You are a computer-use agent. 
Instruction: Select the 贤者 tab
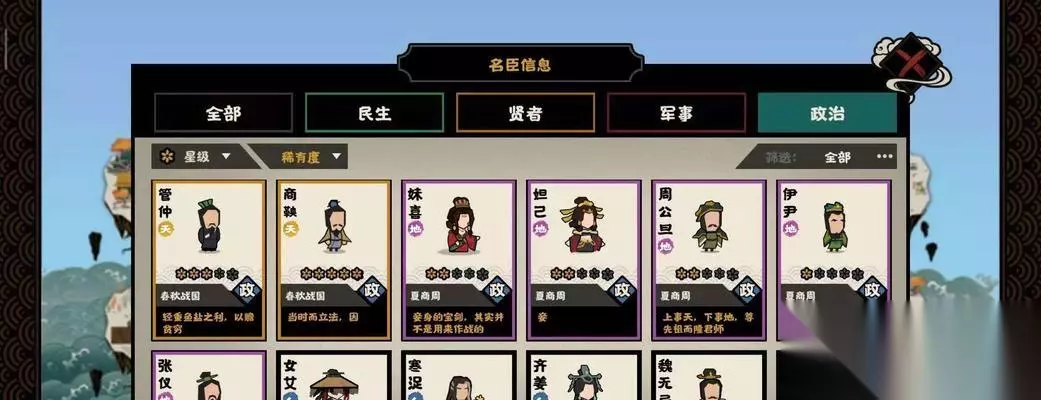525,113
